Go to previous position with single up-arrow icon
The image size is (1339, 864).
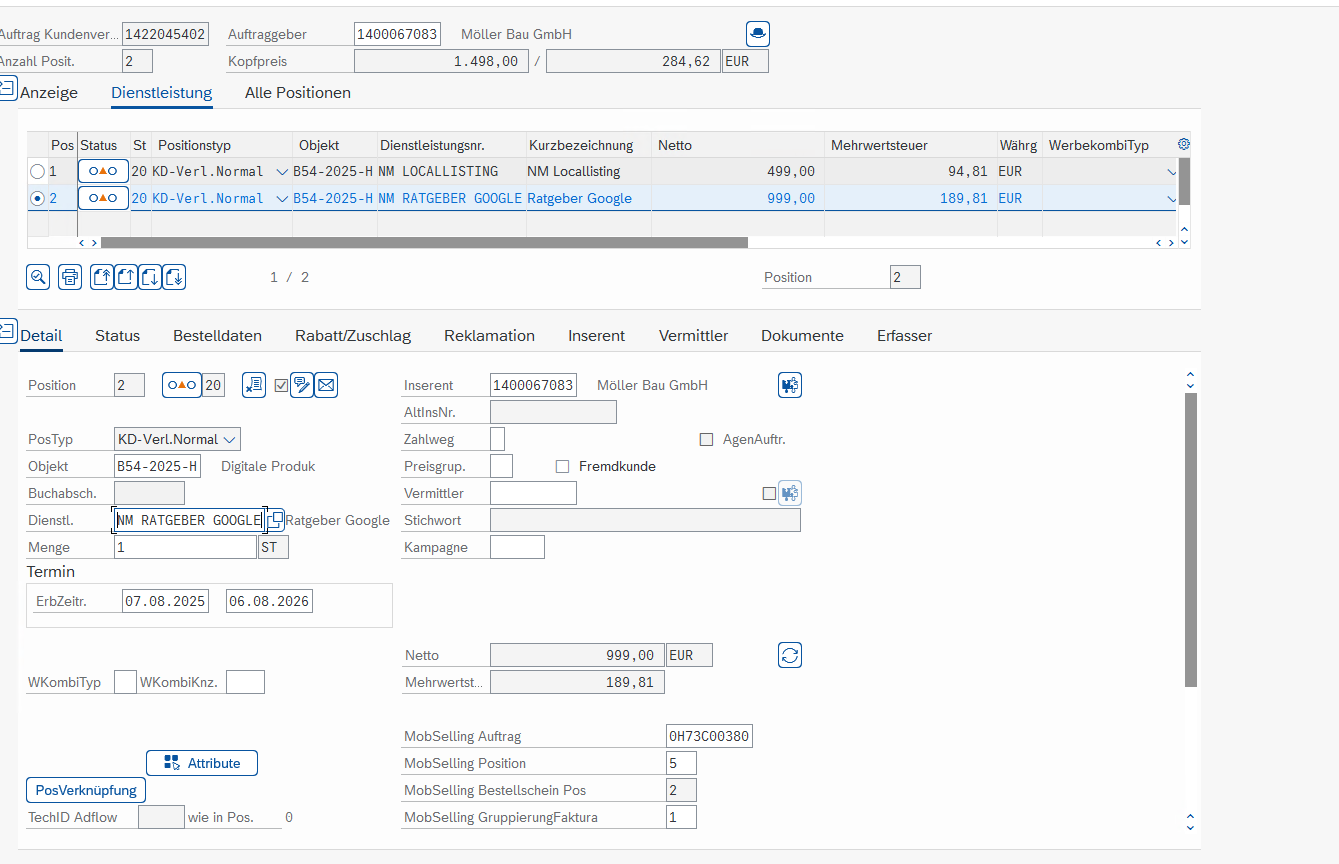tap(126, 277)
